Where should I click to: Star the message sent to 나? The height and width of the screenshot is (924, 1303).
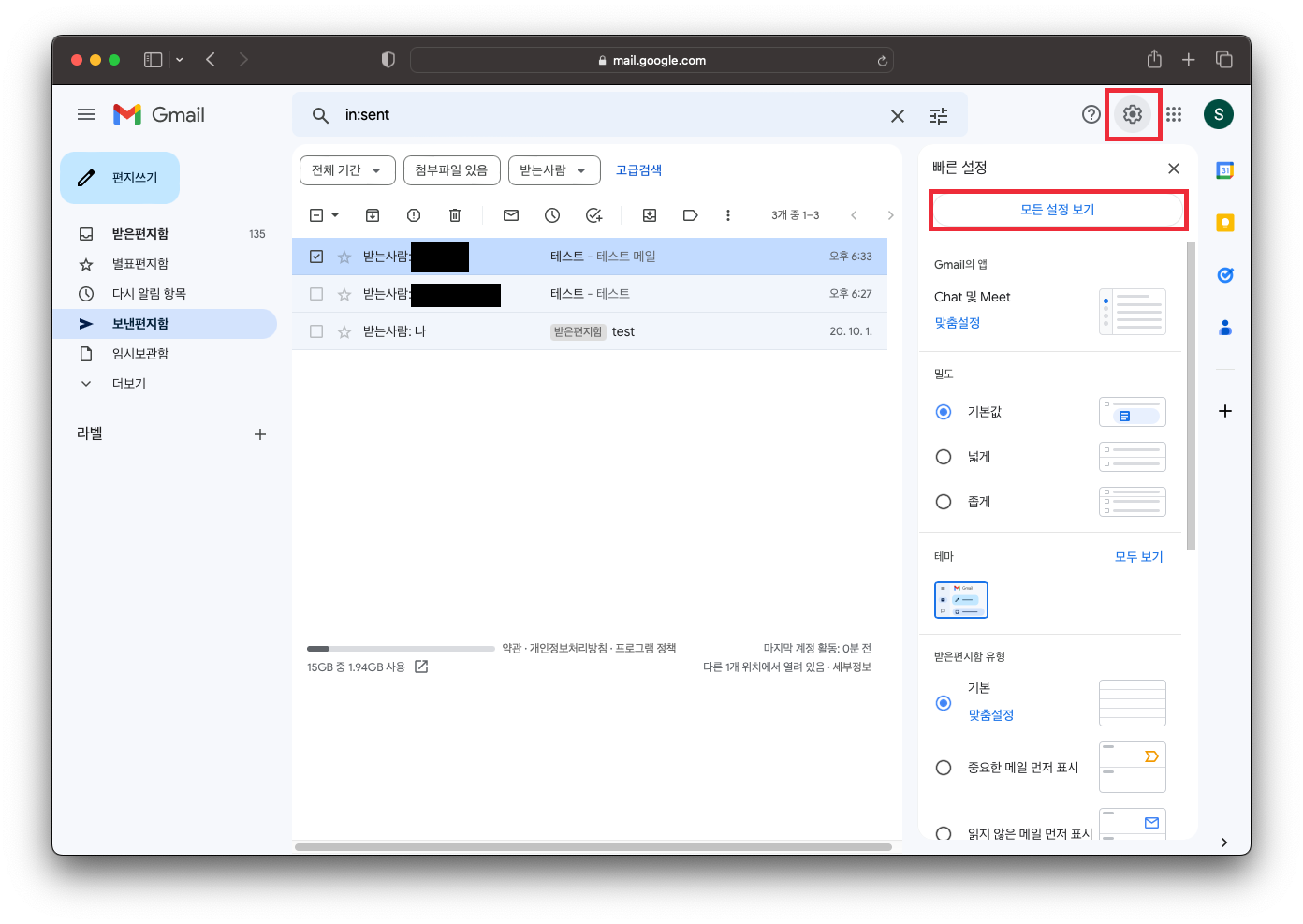coord(344,331)
